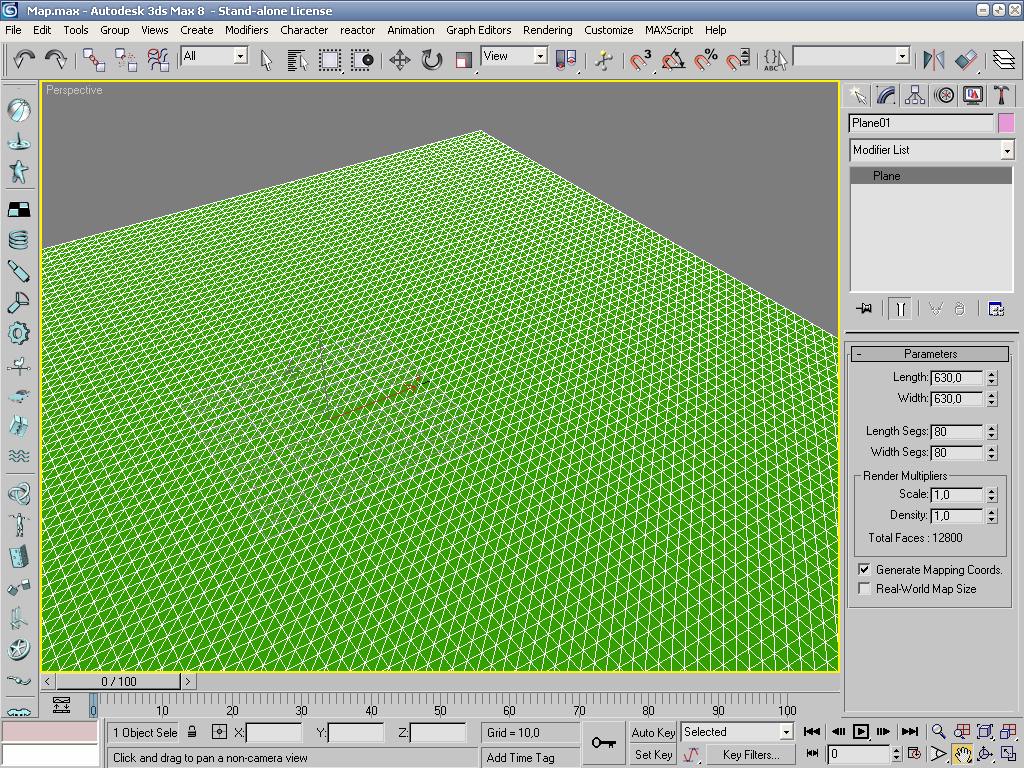Screen dimensions: 1024x768
Task: Click the Pan View hand icon
Action: click(962, 754)
